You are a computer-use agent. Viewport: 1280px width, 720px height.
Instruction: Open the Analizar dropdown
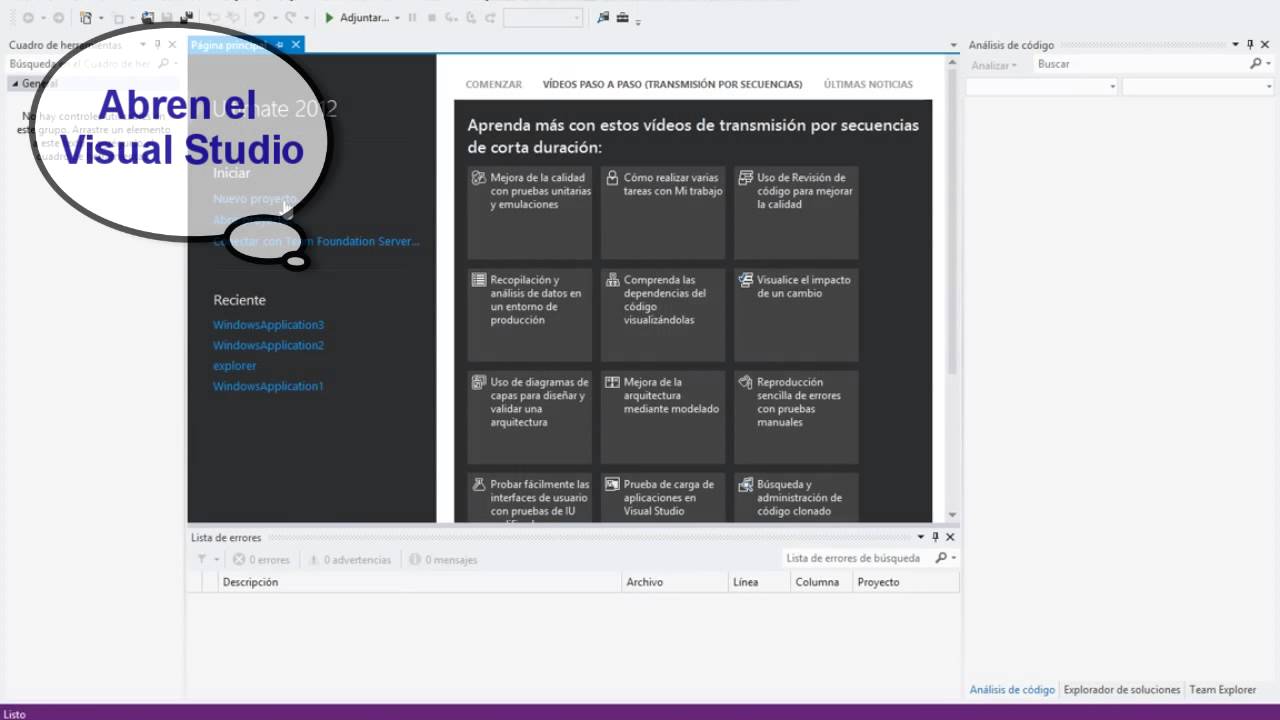coord(994,64)
